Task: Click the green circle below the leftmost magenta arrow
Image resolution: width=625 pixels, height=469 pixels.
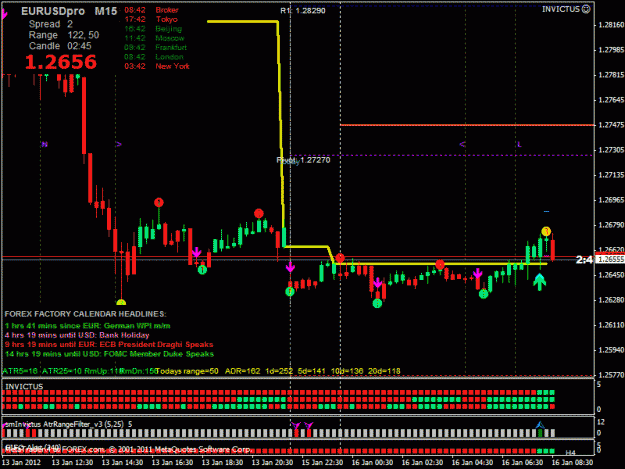Action: (x=202, y=270)
